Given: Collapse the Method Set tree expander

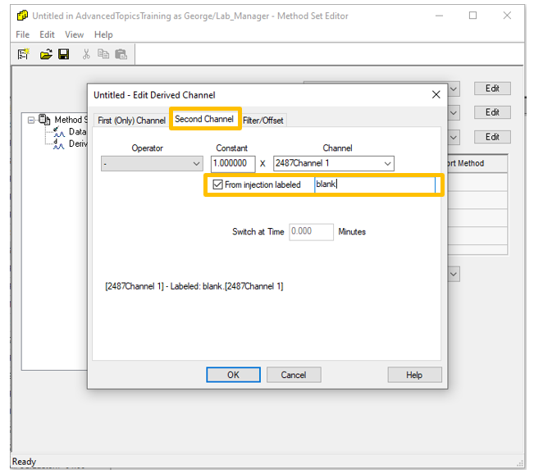Looking at the screenshot, I should (x=31, y=120).
